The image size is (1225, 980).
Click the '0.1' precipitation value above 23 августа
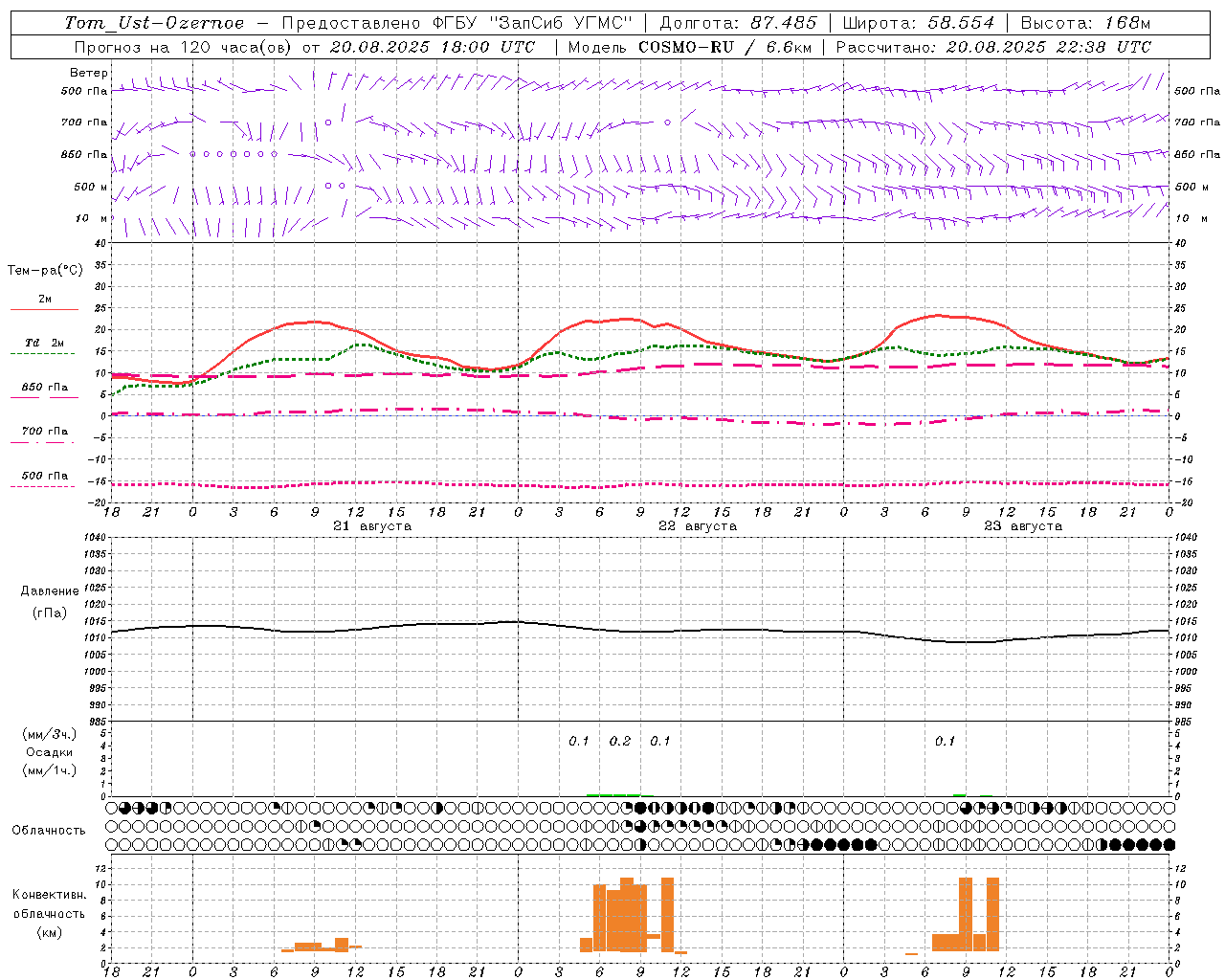(945, 742)
